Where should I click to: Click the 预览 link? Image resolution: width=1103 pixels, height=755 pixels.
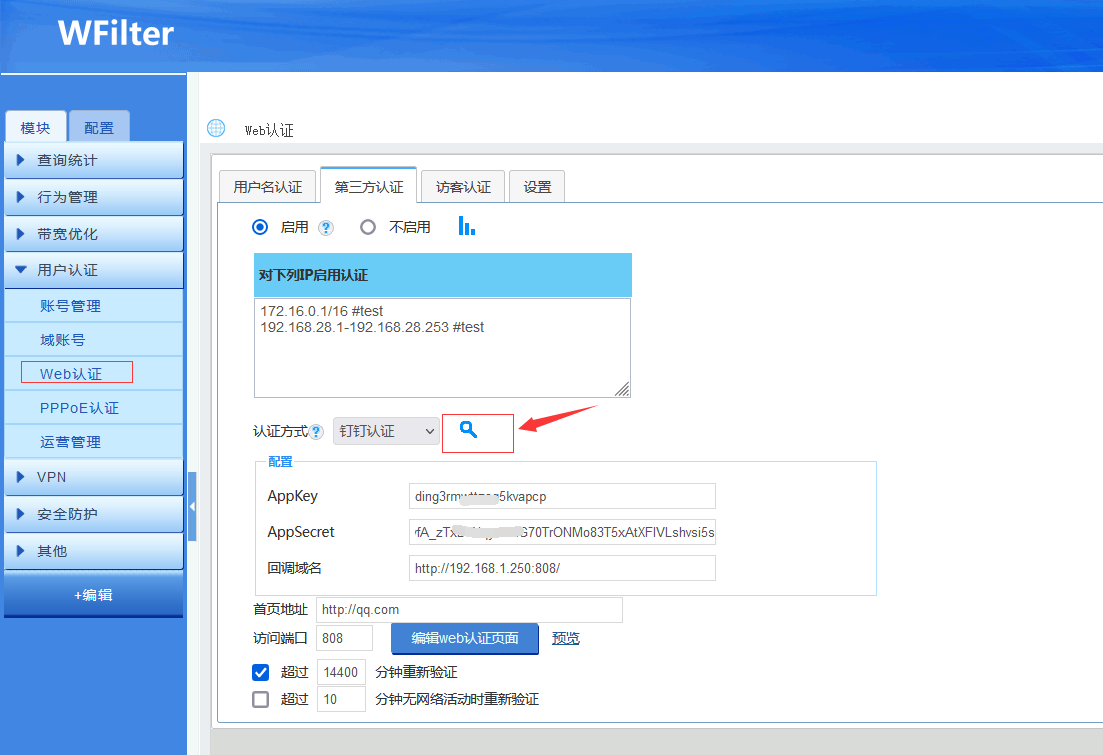coord(566,638)
